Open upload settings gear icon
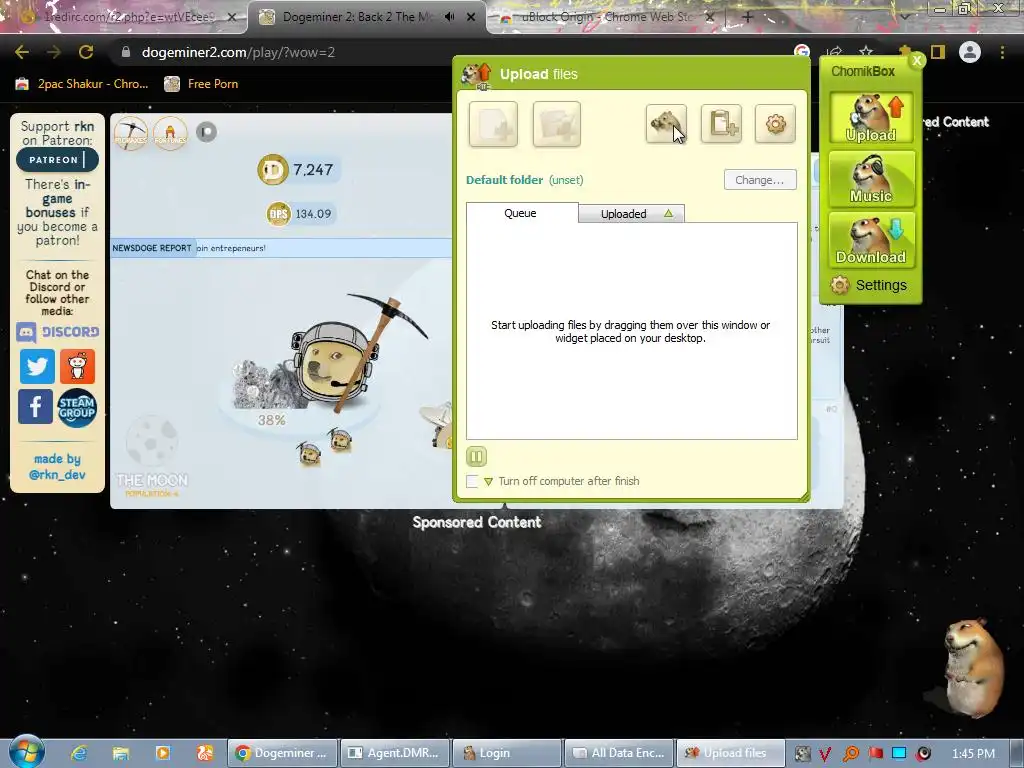 pyautogui.click(x=775, y=123)
